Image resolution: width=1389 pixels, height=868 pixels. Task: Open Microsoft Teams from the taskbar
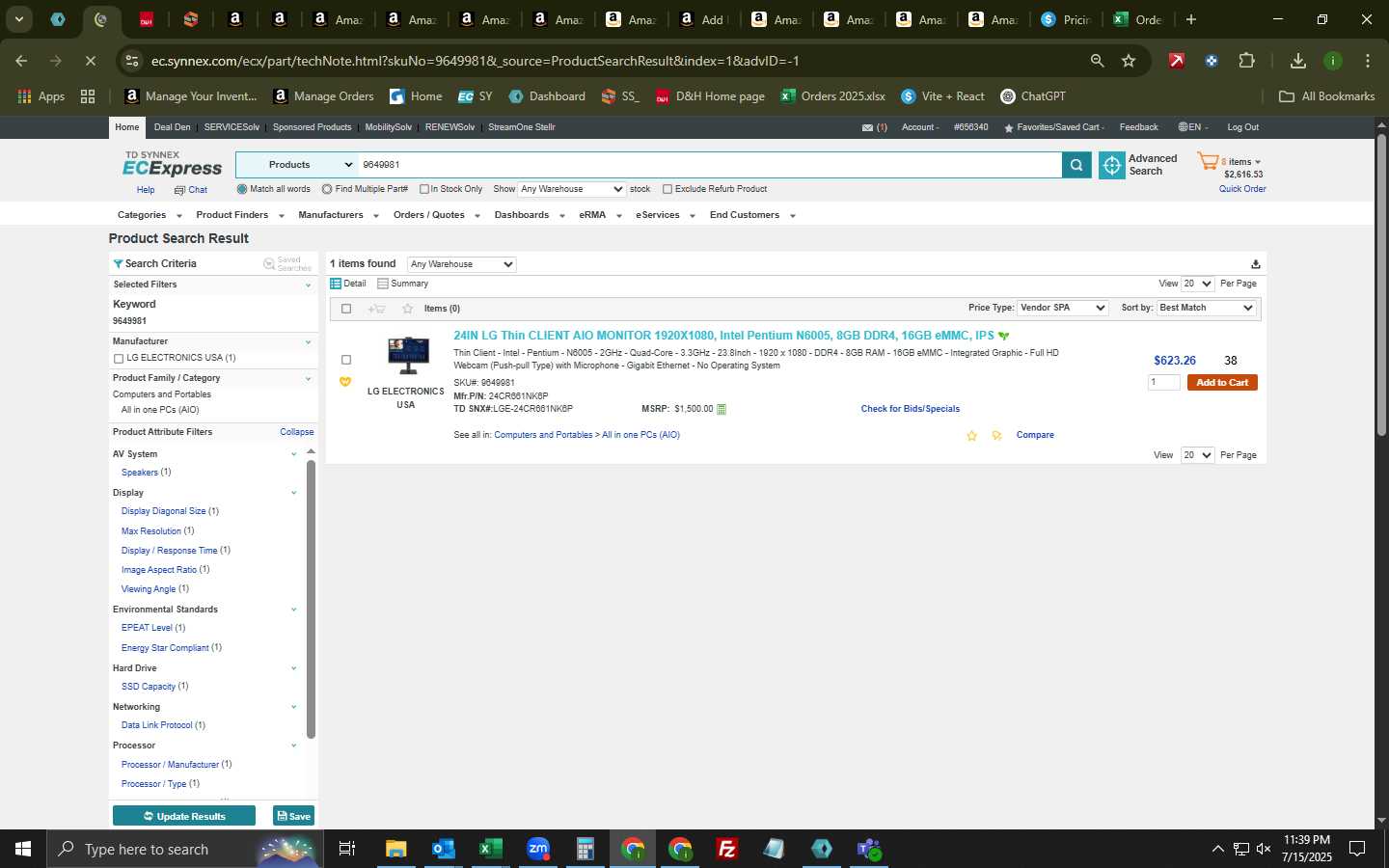(869, 849)
